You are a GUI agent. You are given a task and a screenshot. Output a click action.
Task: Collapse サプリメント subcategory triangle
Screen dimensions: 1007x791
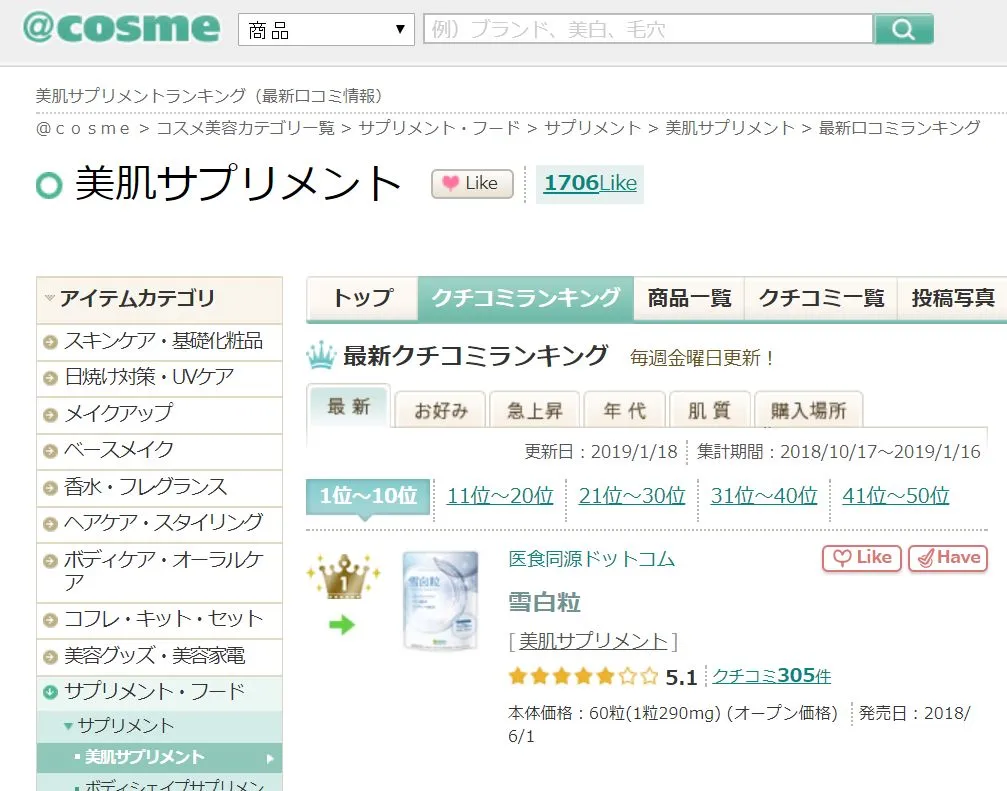coord(68,726)
